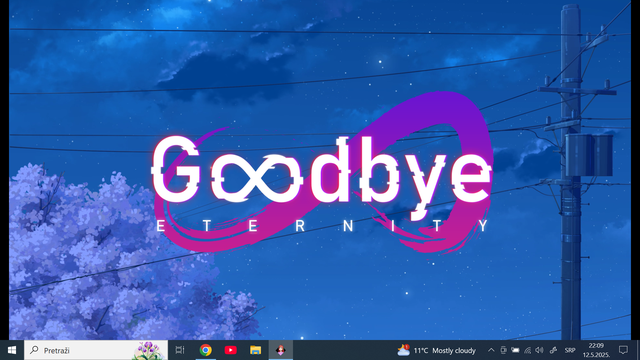This screenshot has height=360, width=640.
Task: Open the YouTube taskbar app
Action: pos(231,350)
